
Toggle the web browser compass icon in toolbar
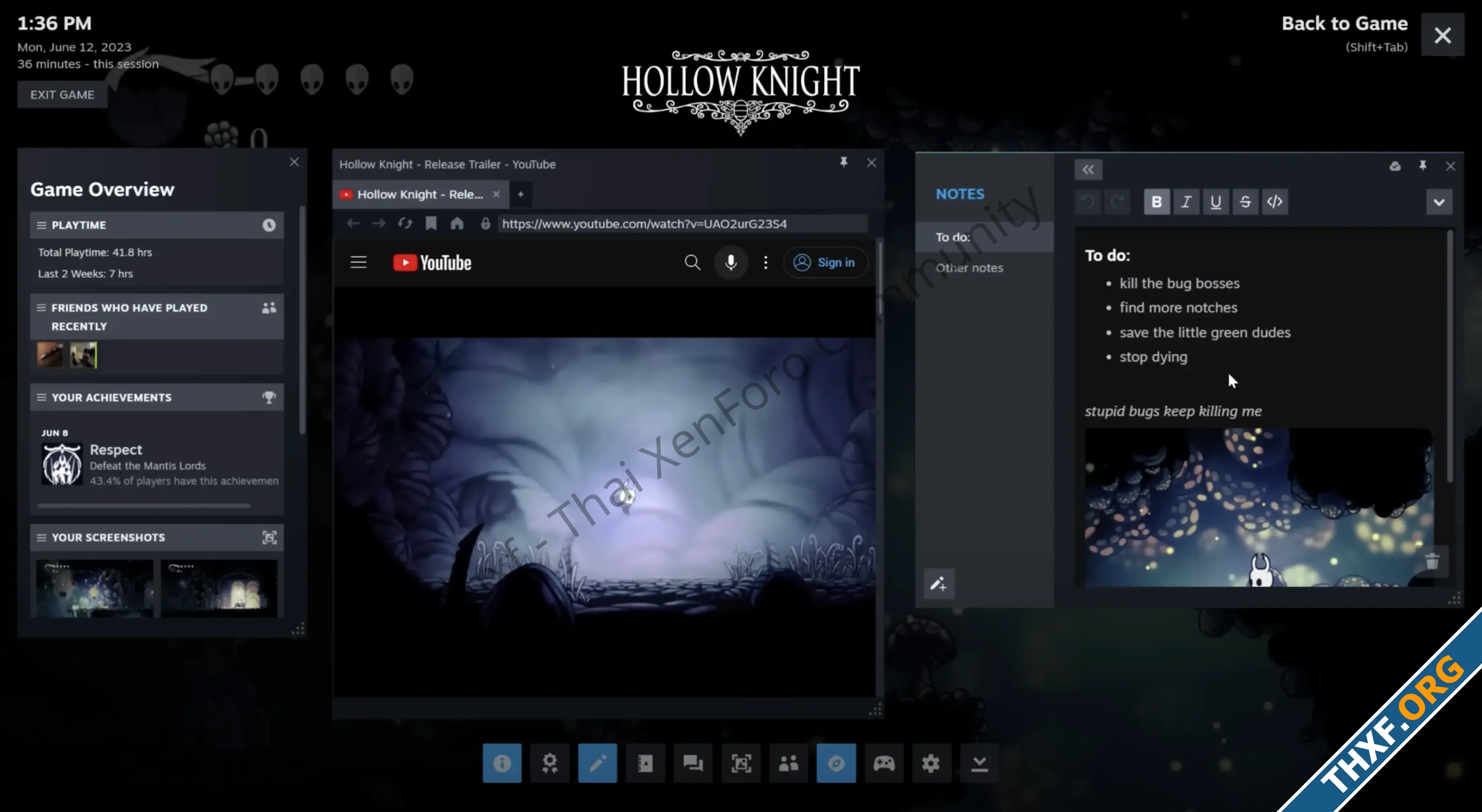[836, 763]
